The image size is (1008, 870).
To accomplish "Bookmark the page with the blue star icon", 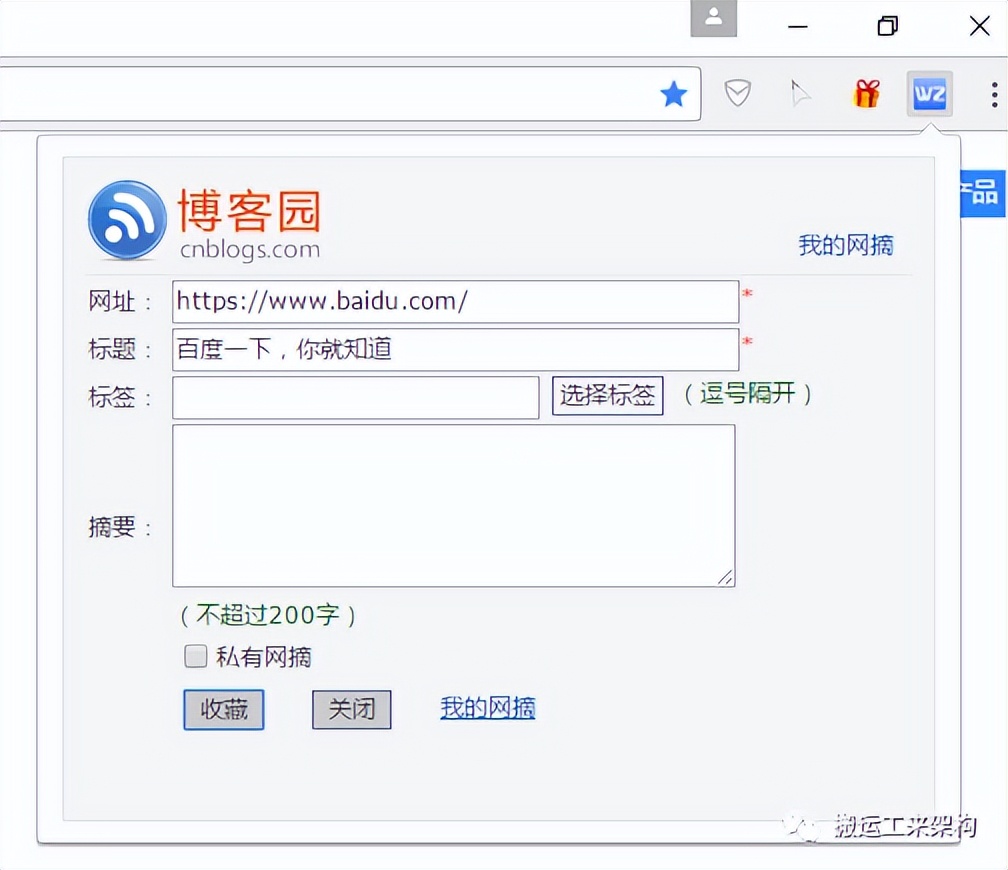I will 674,93.
